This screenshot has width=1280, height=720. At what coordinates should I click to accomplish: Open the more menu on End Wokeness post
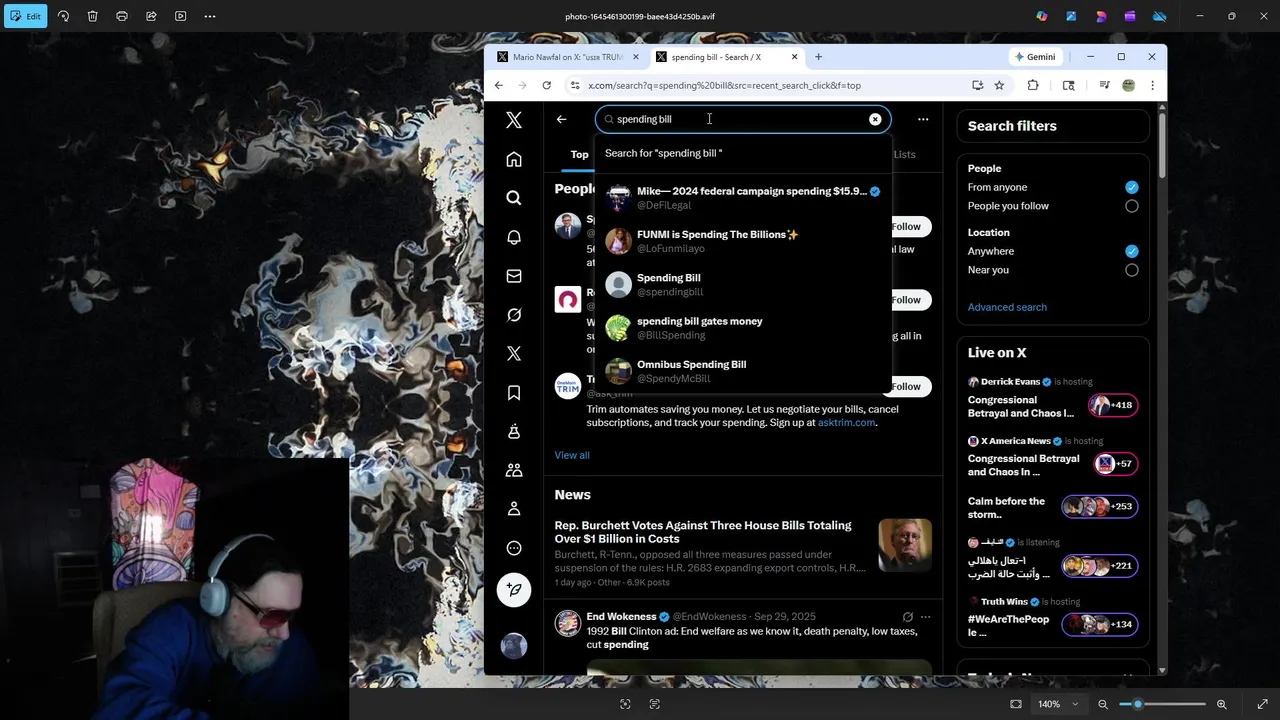925,617
